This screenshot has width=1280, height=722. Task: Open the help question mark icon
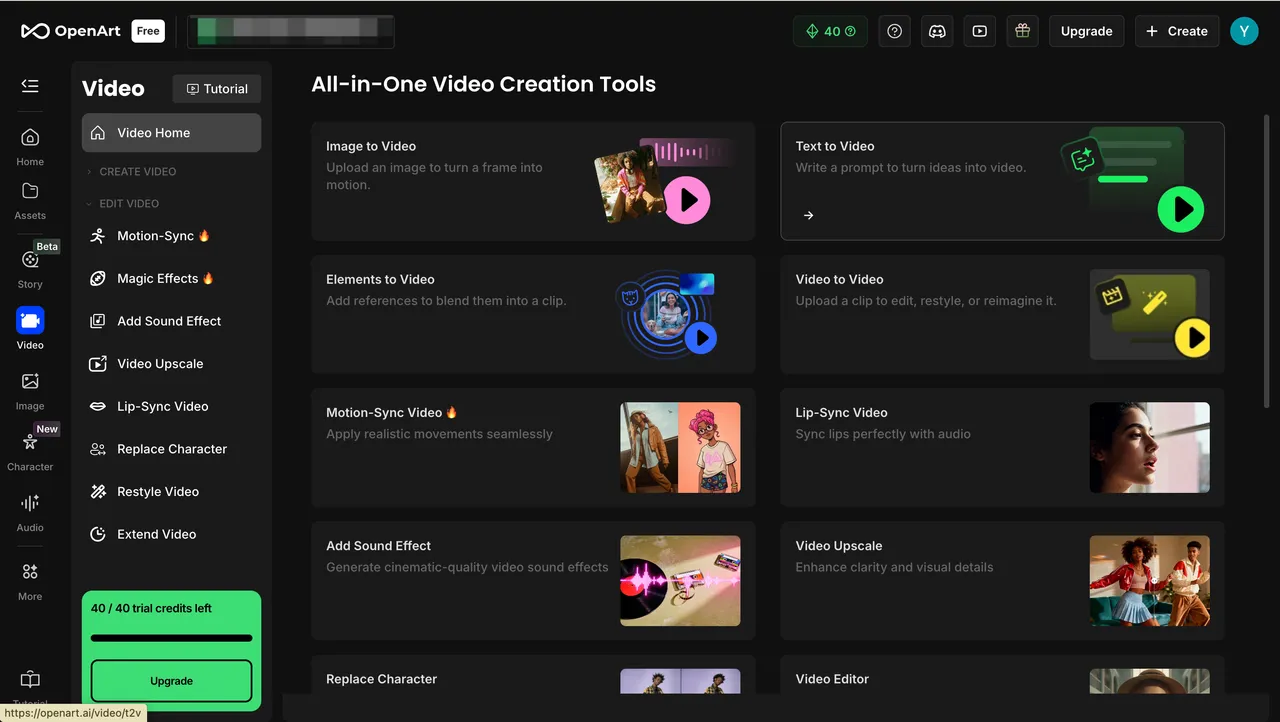[x=894, y=31]
